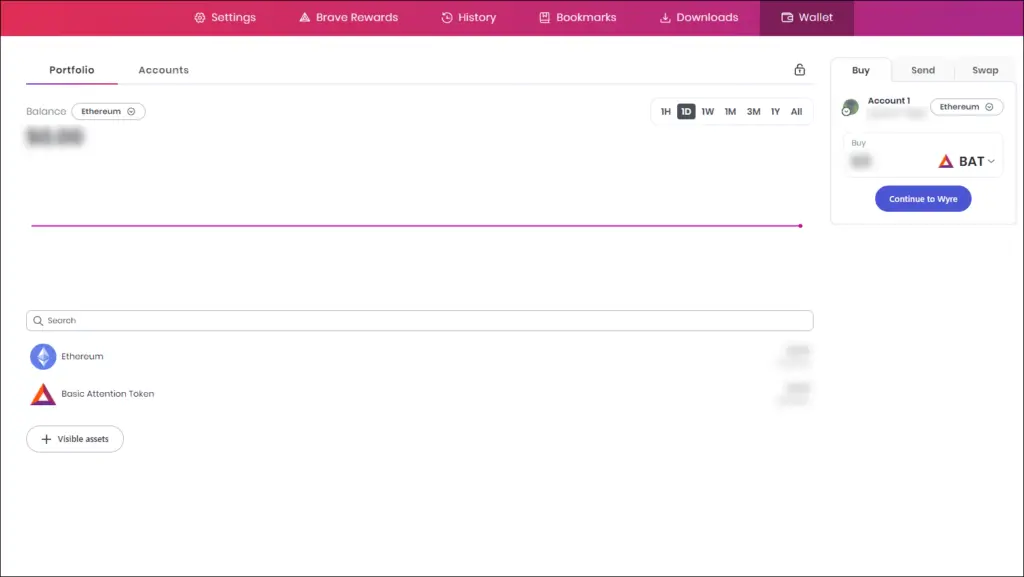Select the 3M chart timeframe
1024x577 pixels.
tap(753, 112)
